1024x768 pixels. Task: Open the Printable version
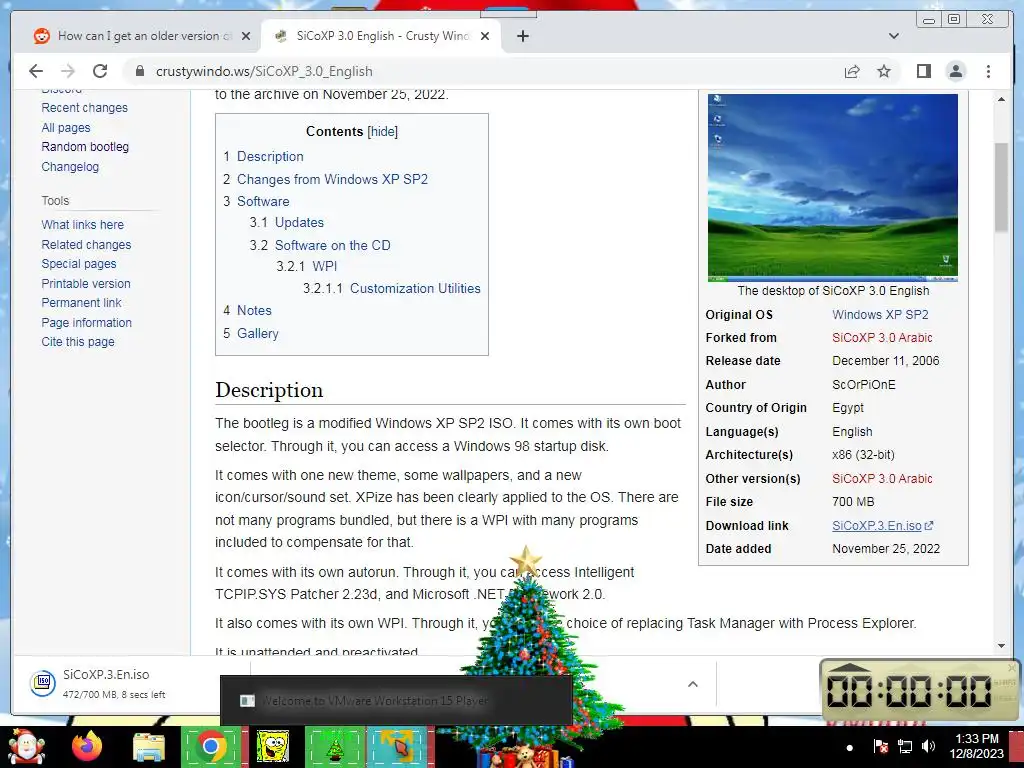coord(86,283)
